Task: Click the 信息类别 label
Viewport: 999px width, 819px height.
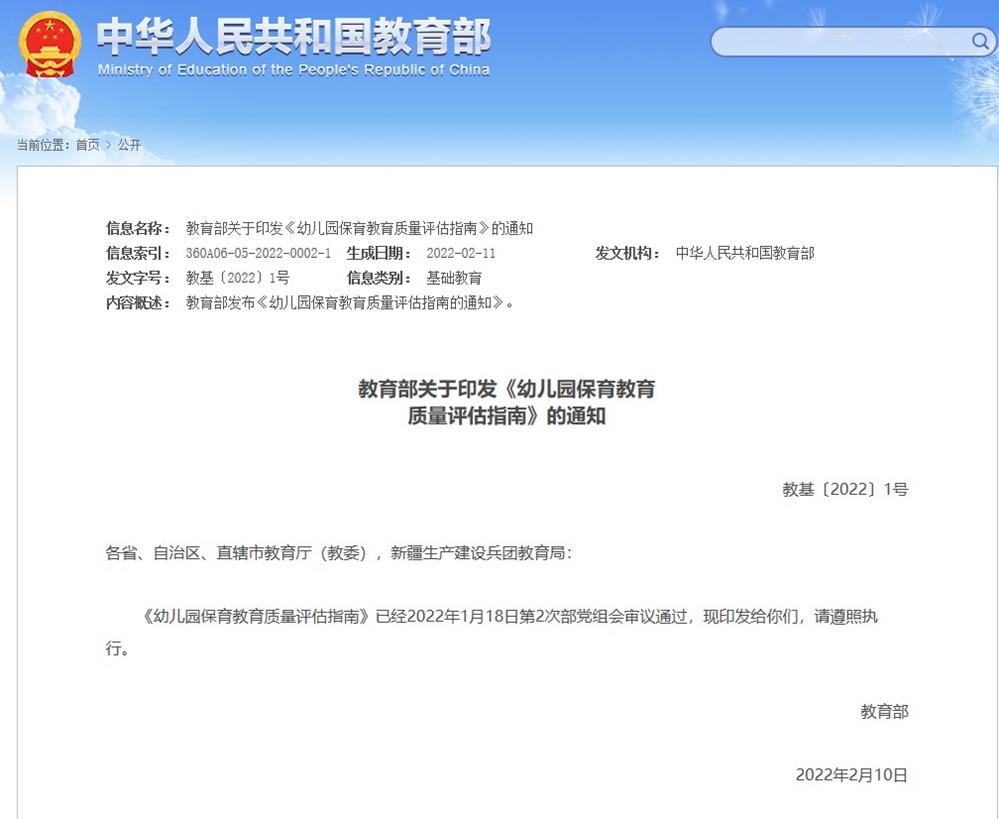Action: (x=379, y=278)
